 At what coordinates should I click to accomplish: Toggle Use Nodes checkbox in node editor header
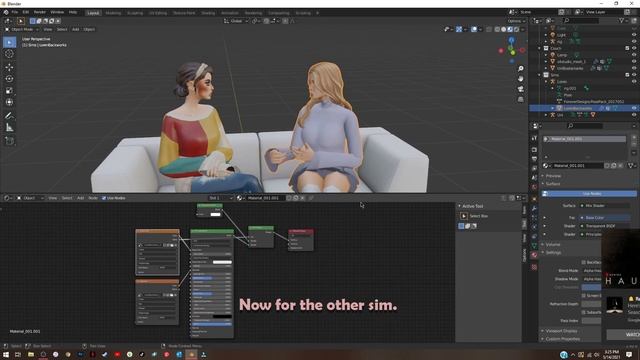click(104, 198)
